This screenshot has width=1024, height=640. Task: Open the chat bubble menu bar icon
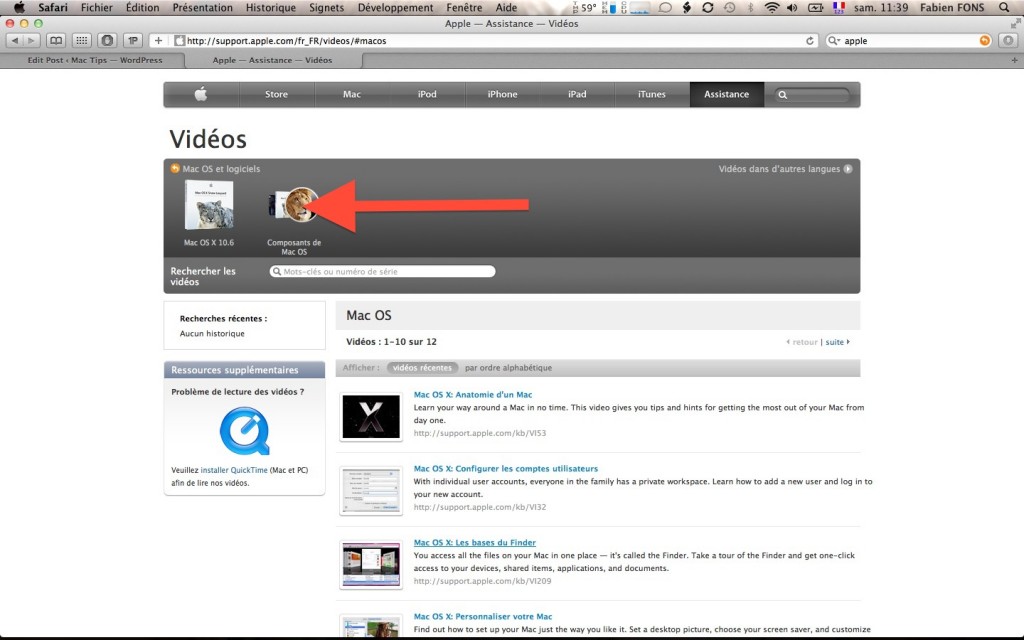click(x=665, y=8)
